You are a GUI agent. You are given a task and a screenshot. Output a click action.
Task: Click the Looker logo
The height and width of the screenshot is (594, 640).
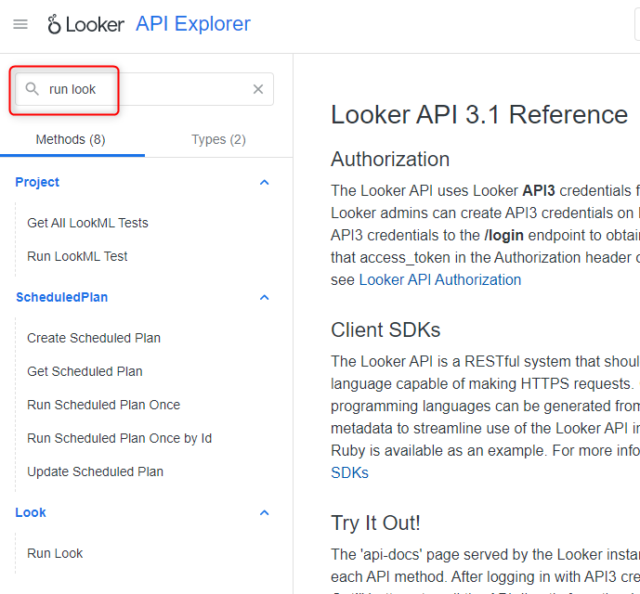(86, 24)
